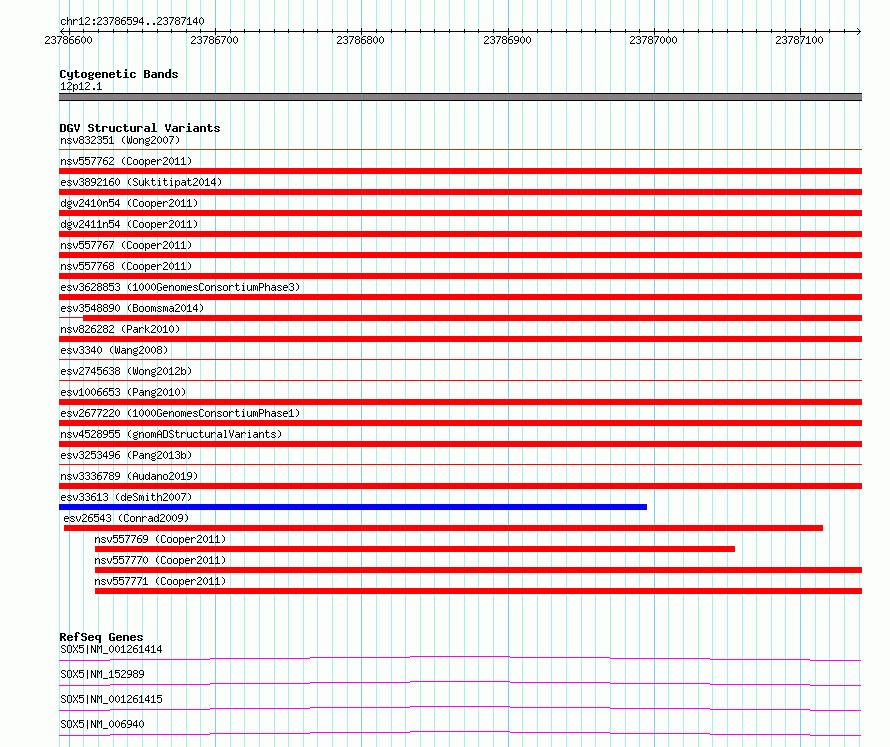
Task: Click the red nsv557771 variant bar
Action: [478, 591]
